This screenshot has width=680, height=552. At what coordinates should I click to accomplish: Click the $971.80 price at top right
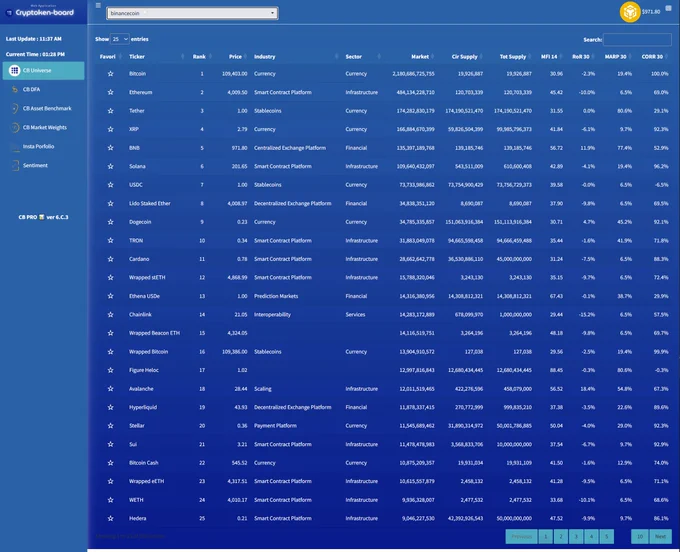[x=651, y=12]
